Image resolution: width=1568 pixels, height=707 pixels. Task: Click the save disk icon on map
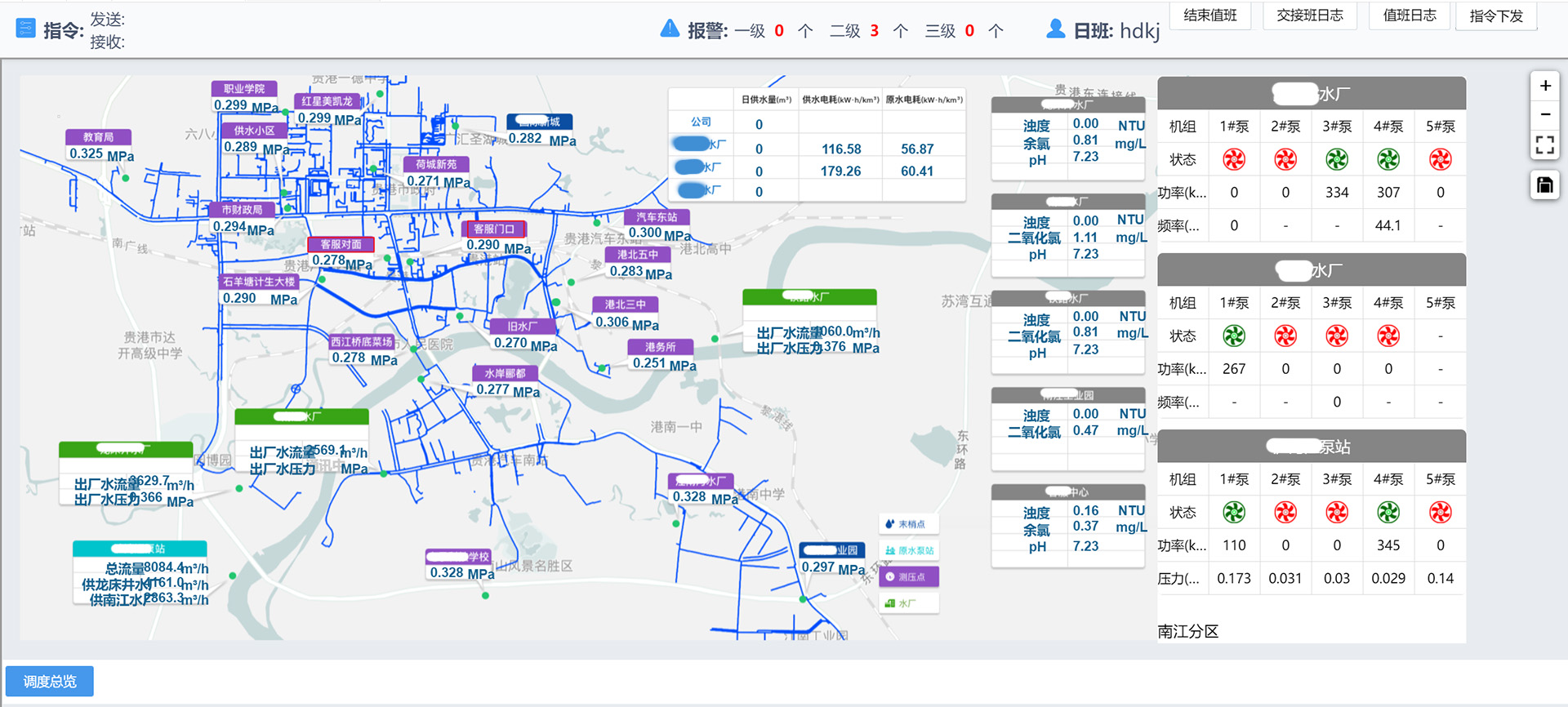(1544, 185)
